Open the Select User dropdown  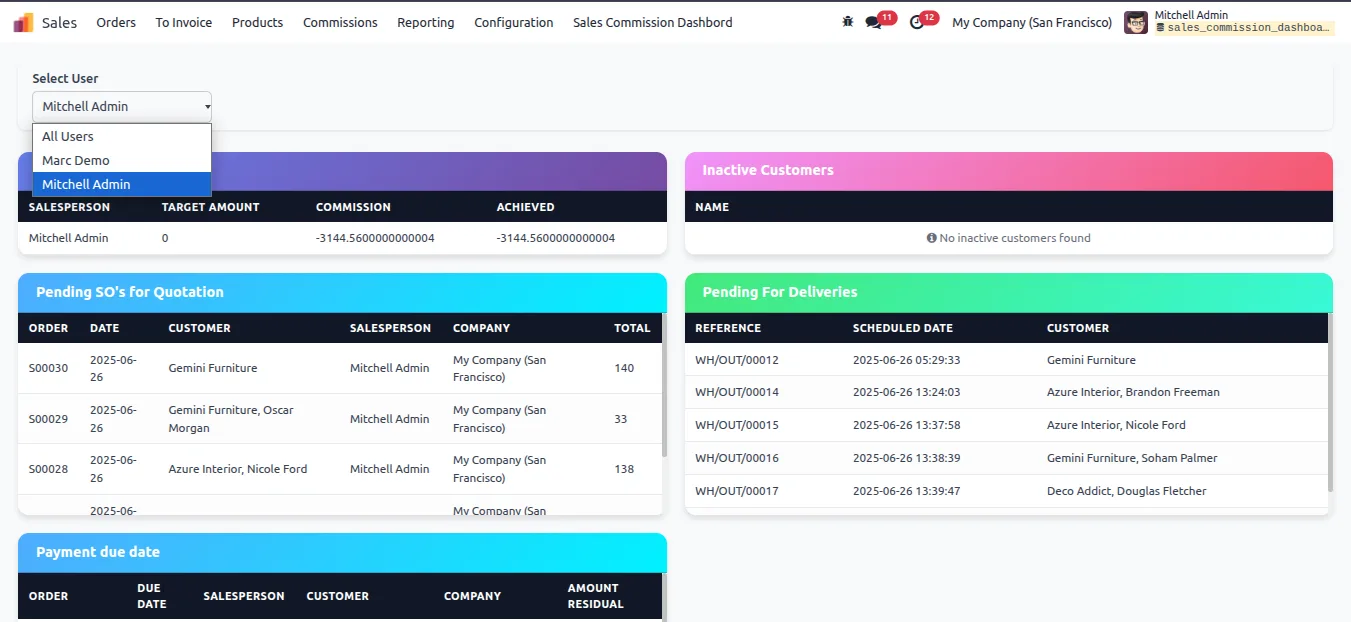pyautogui.click(x=122, y=106)
